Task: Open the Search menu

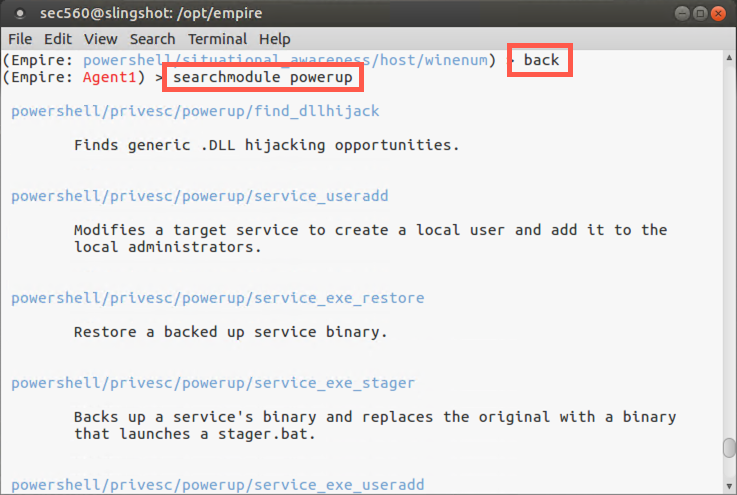Action: pos(152,39)
